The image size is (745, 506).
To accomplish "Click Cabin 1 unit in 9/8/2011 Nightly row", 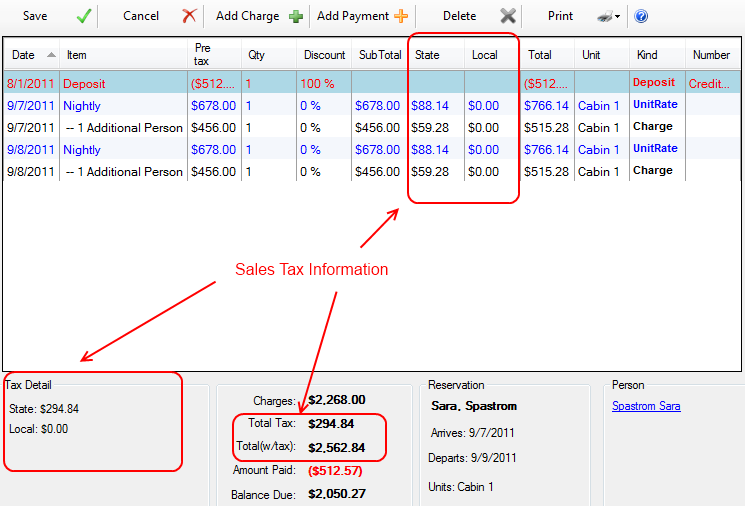I will (x=599, y=150).
